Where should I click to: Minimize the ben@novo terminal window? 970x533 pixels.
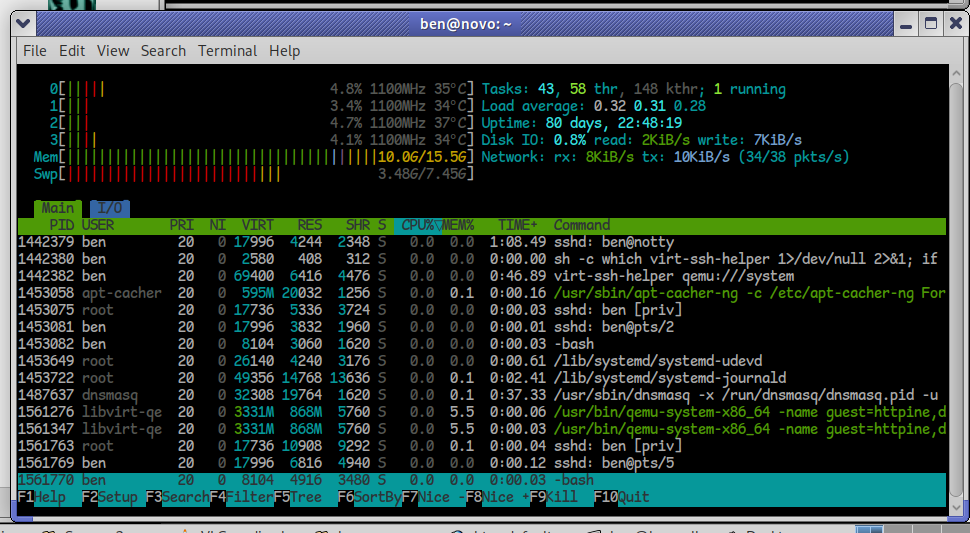905,23
